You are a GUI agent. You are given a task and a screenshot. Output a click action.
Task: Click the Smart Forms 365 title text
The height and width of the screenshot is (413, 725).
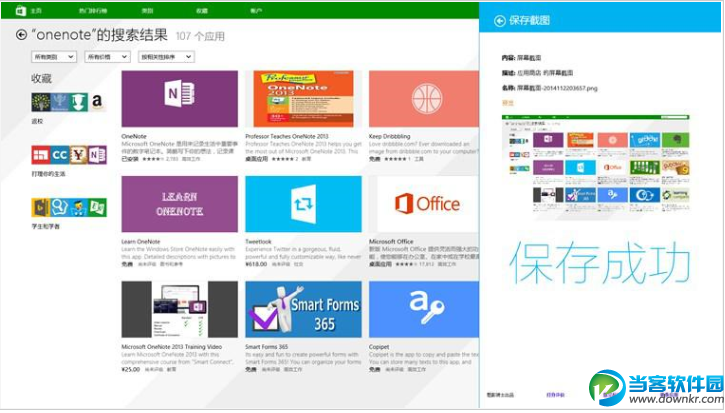pos(267,347)
